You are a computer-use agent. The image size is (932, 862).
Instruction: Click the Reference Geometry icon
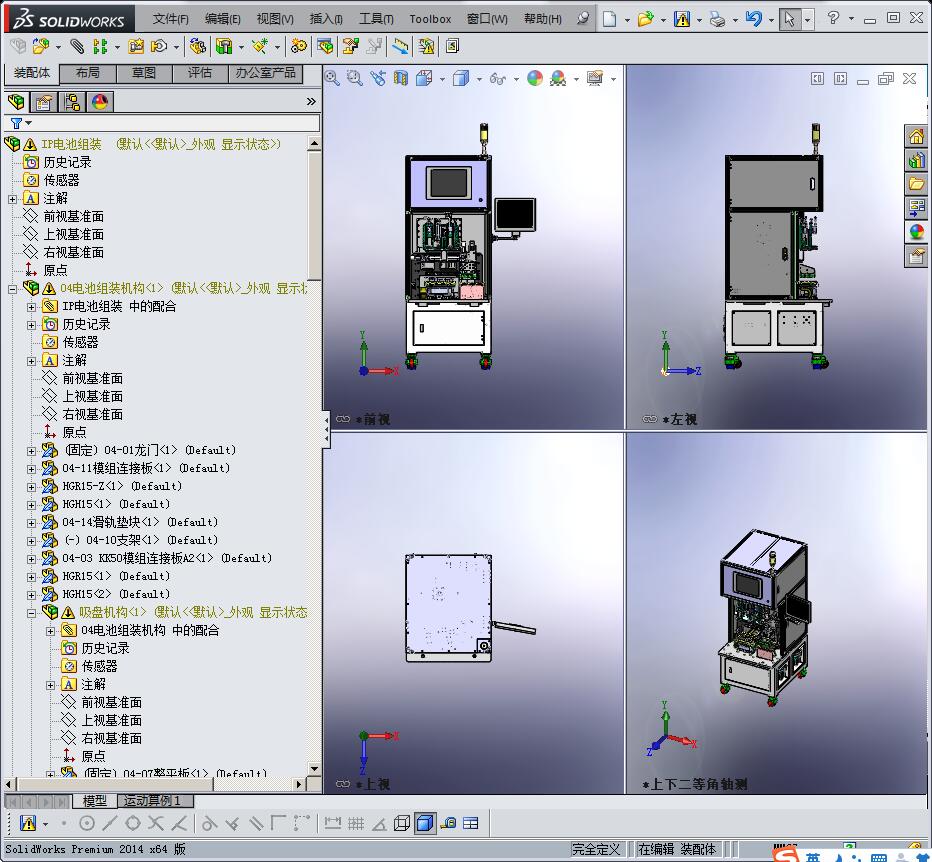point(260,46)
